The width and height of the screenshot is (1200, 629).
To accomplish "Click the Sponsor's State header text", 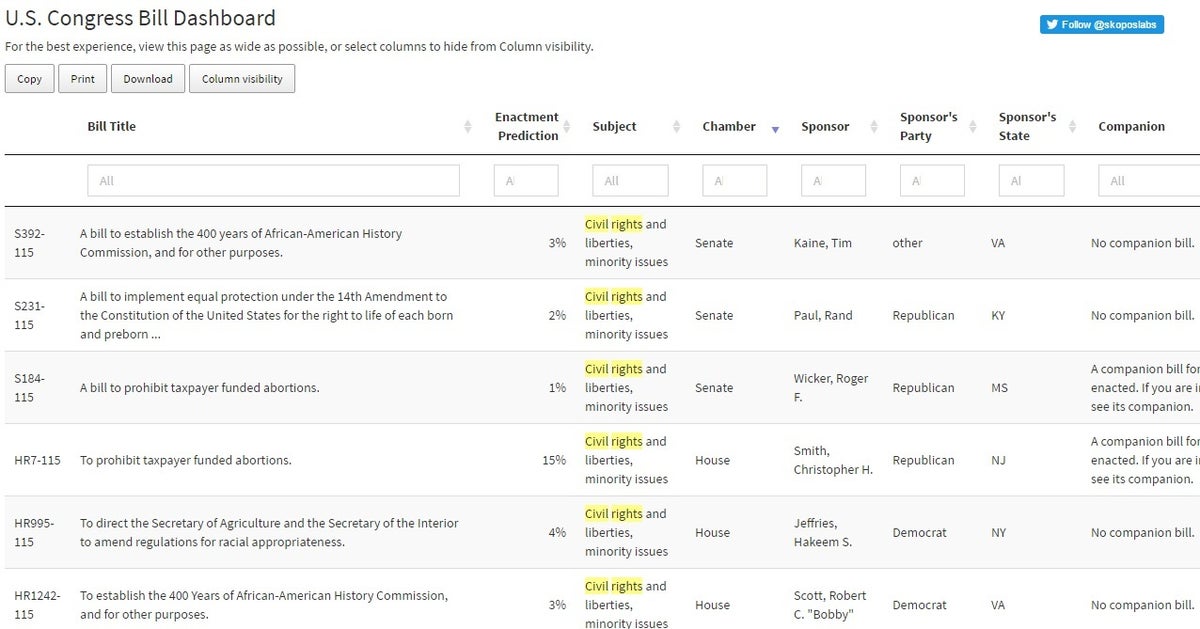I will pyautogui.click(x=1028, y=127).
